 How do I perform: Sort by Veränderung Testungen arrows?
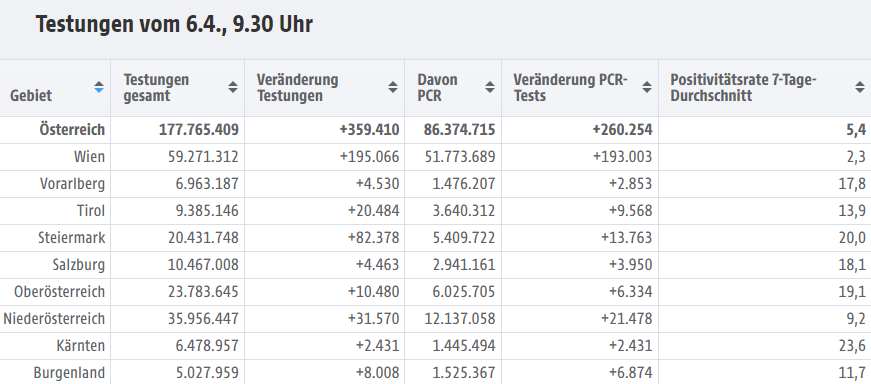pos(393,87)
